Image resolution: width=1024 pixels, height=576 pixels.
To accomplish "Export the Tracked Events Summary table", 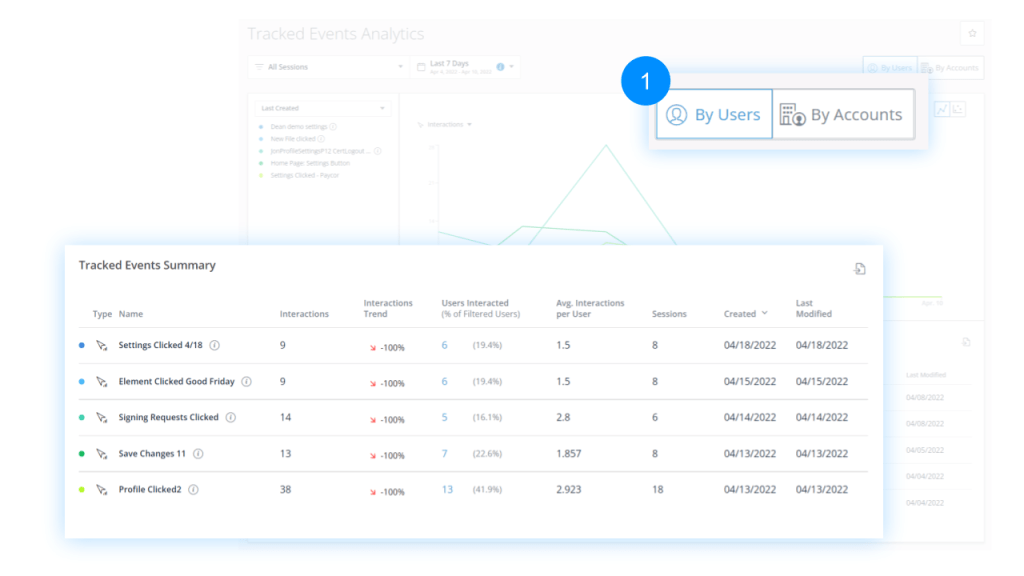I will (x=859, y=269).
